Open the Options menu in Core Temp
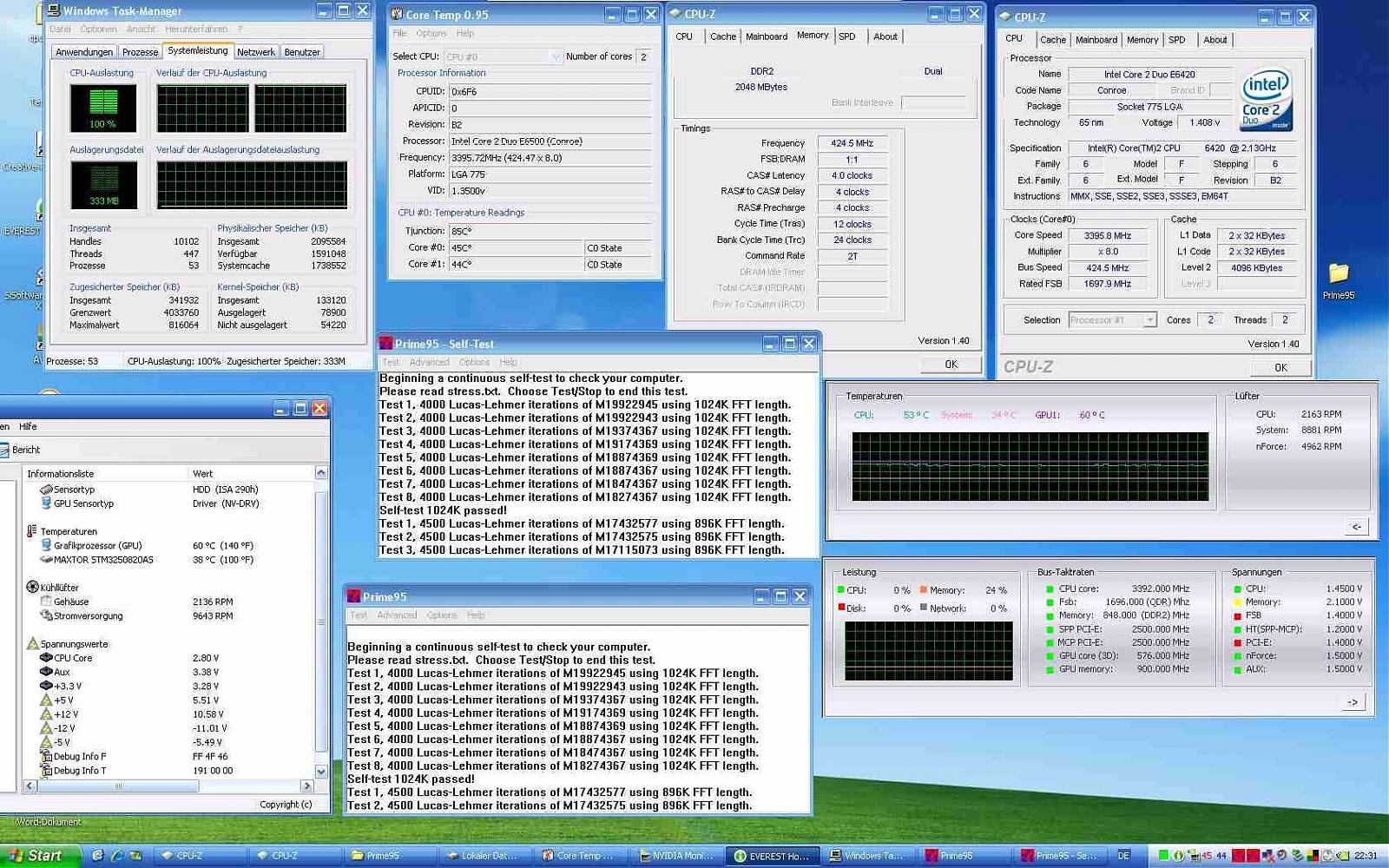This screenshot has height=868, width=1389. pos(431,34)
